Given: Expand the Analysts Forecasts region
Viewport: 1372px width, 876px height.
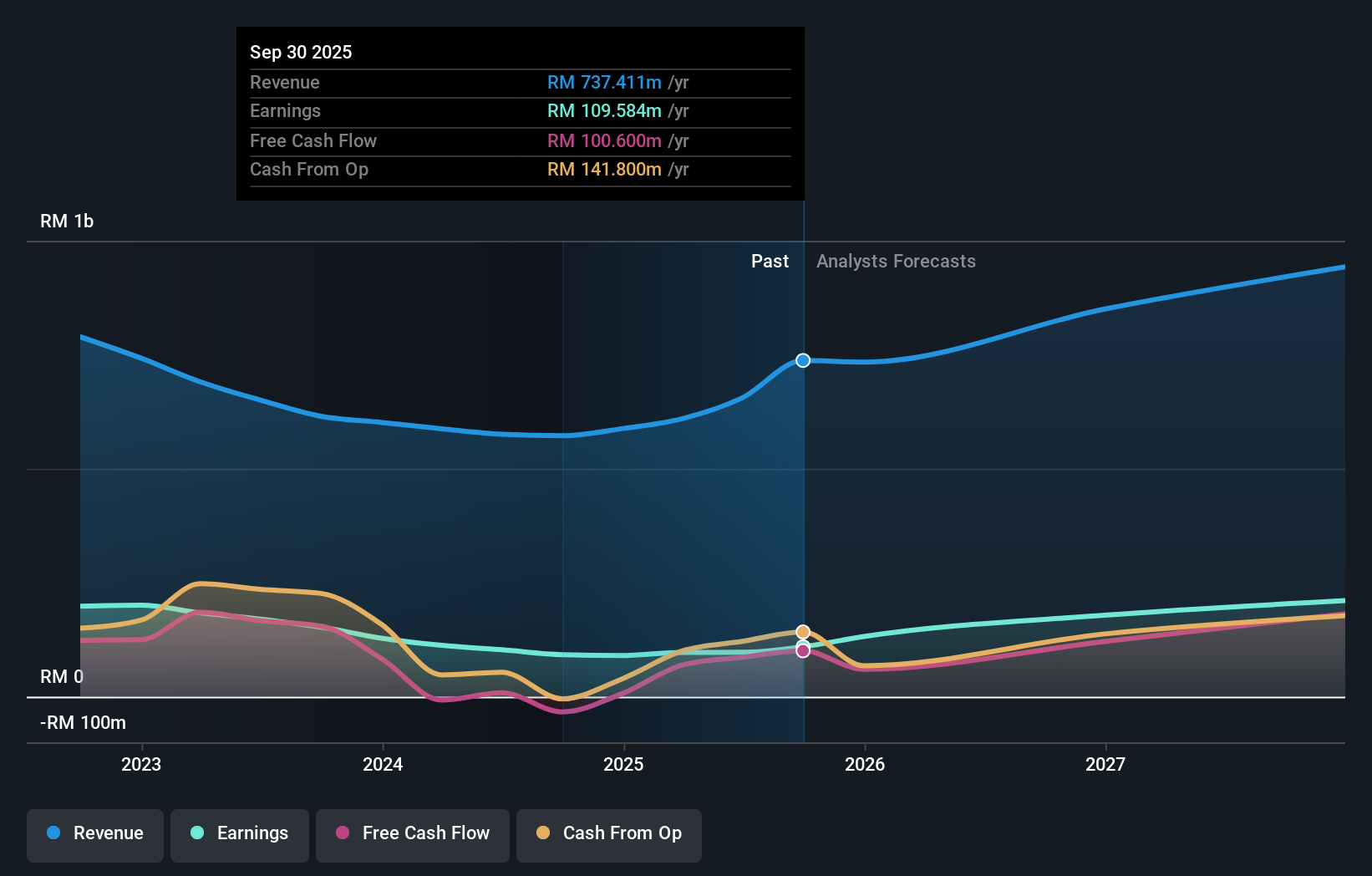Looking at the screenshot, I should click(896, 262).
